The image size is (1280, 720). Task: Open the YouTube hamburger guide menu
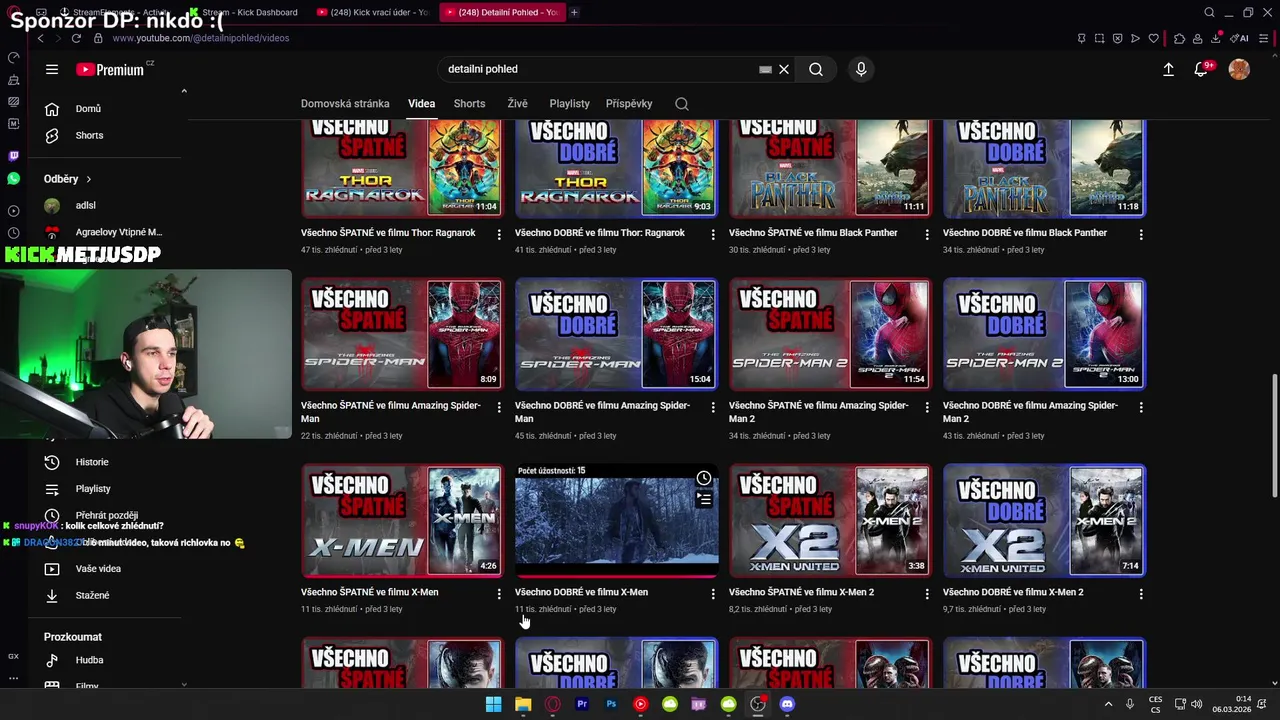tap(52, 69)
